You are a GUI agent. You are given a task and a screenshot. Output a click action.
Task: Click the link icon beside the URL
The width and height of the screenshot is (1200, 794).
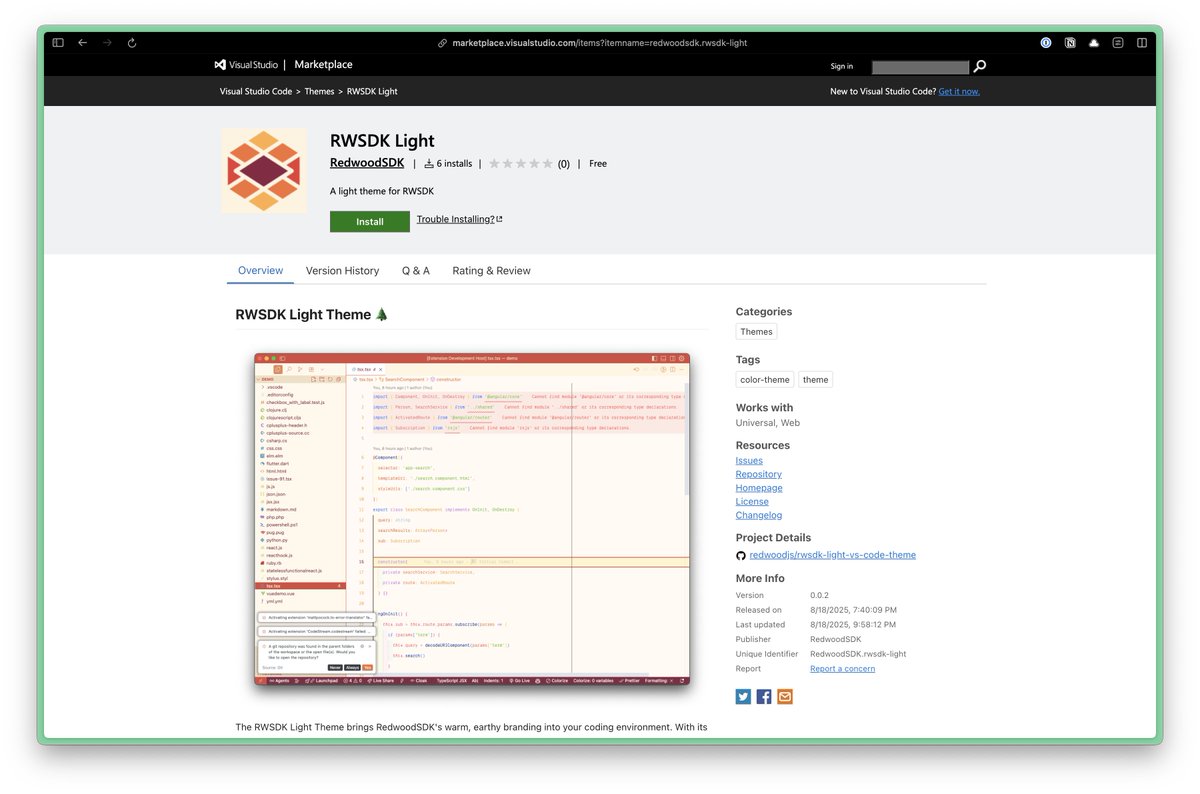442,43
